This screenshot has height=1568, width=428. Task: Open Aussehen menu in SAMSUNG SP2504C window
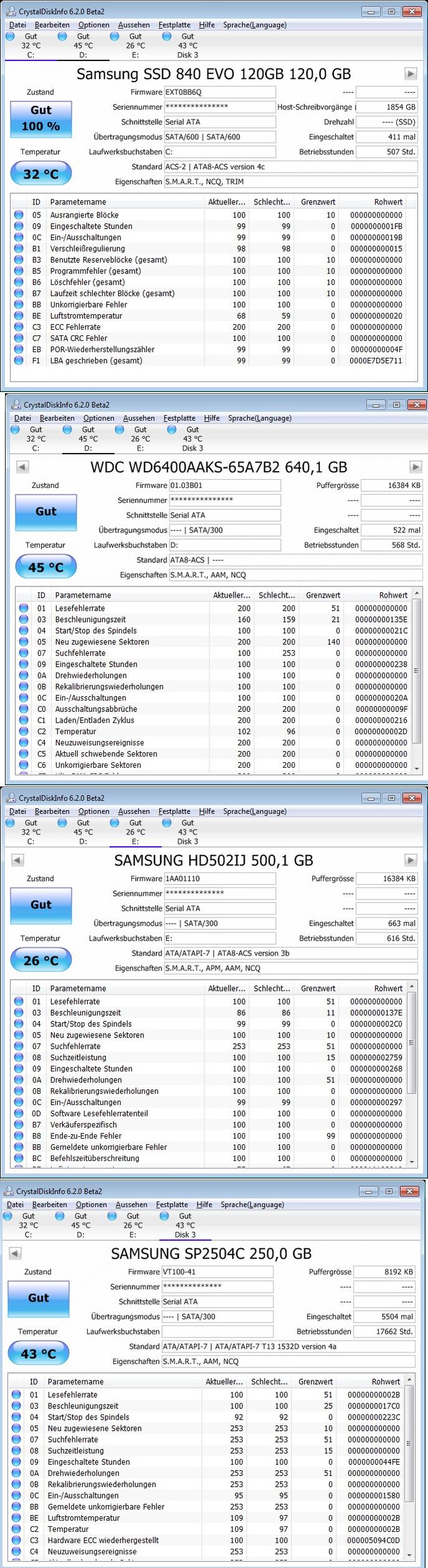point(131,1205)
